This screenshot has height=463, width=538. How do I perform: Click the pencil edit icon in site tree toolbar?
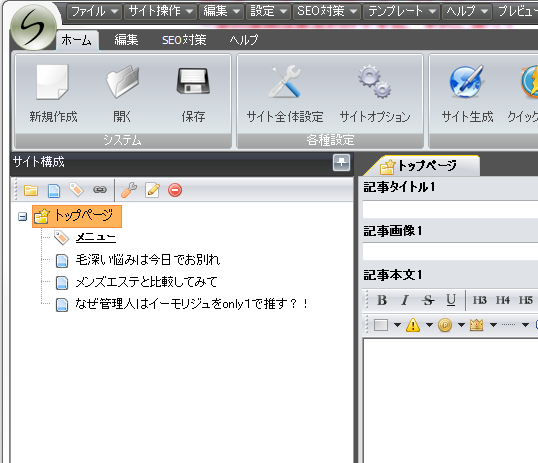click(152, 190)
